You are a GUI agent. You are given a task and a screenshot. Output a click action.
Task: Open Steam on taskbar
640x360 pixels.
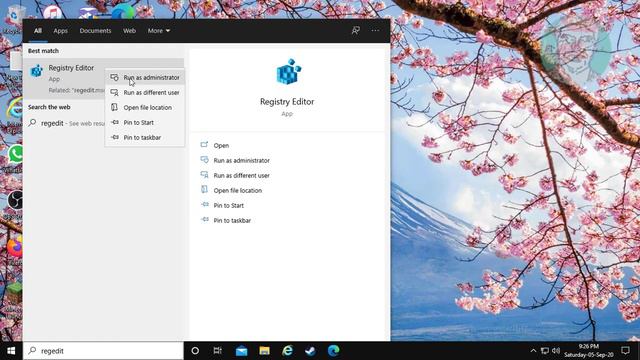310,351
